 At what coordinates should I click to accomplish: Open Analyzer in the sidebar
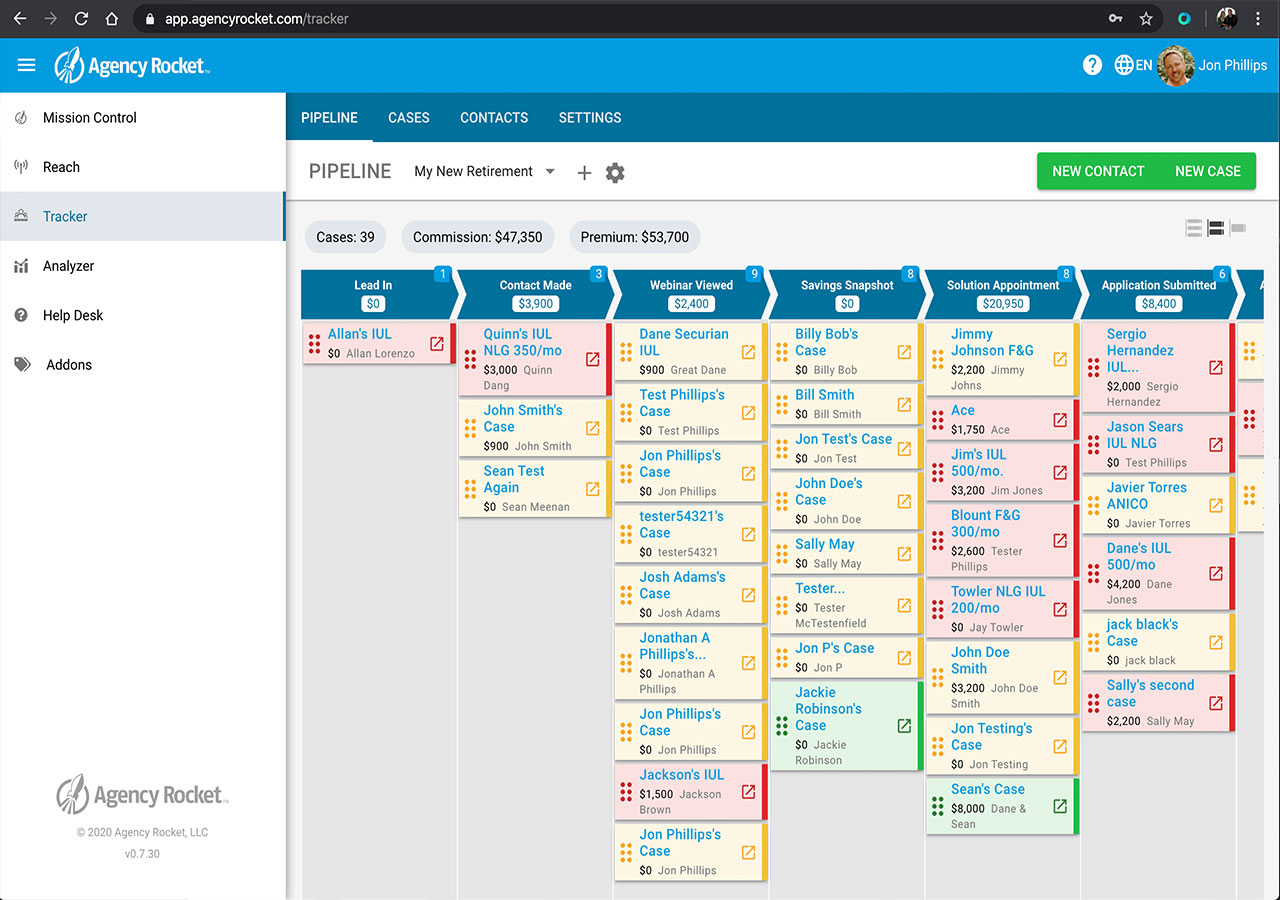click(x=68, y=266)
